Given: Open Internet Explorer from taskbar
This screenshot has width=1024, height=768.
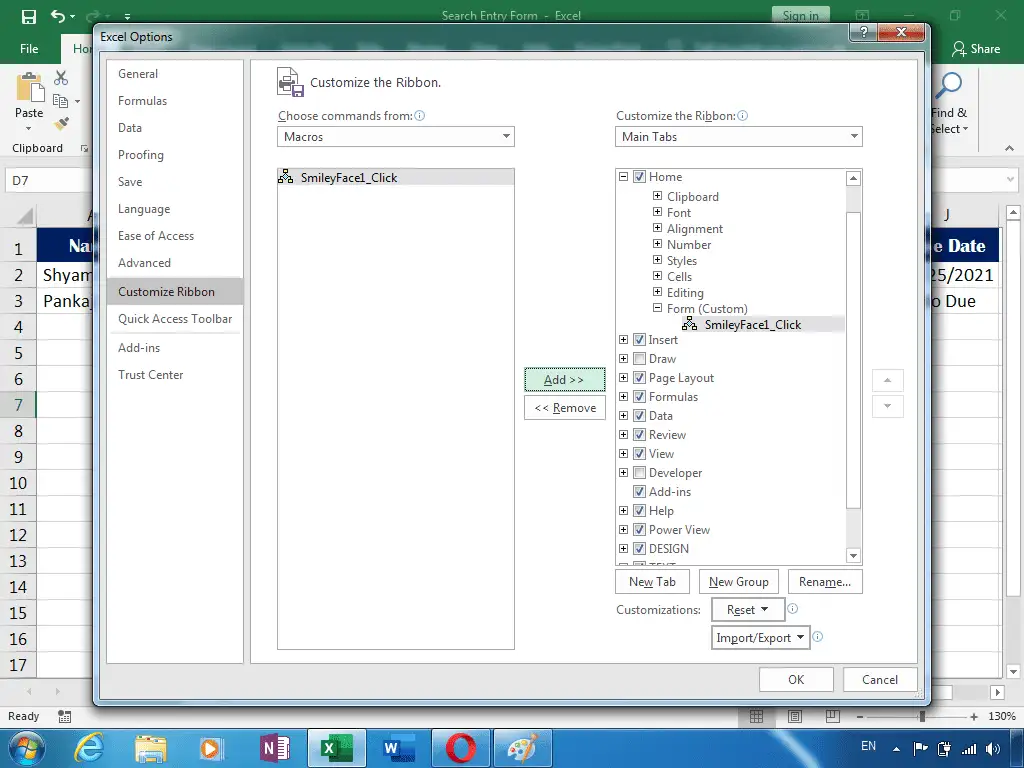Looking at the screenshot, I should 89,748.
